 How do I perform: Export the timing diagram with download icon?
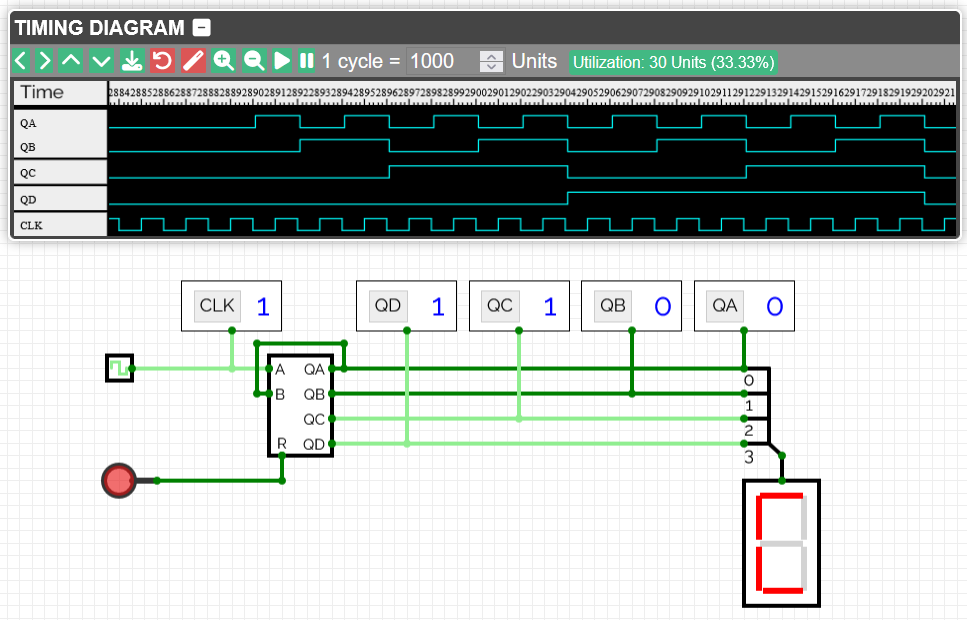point(131,61)
